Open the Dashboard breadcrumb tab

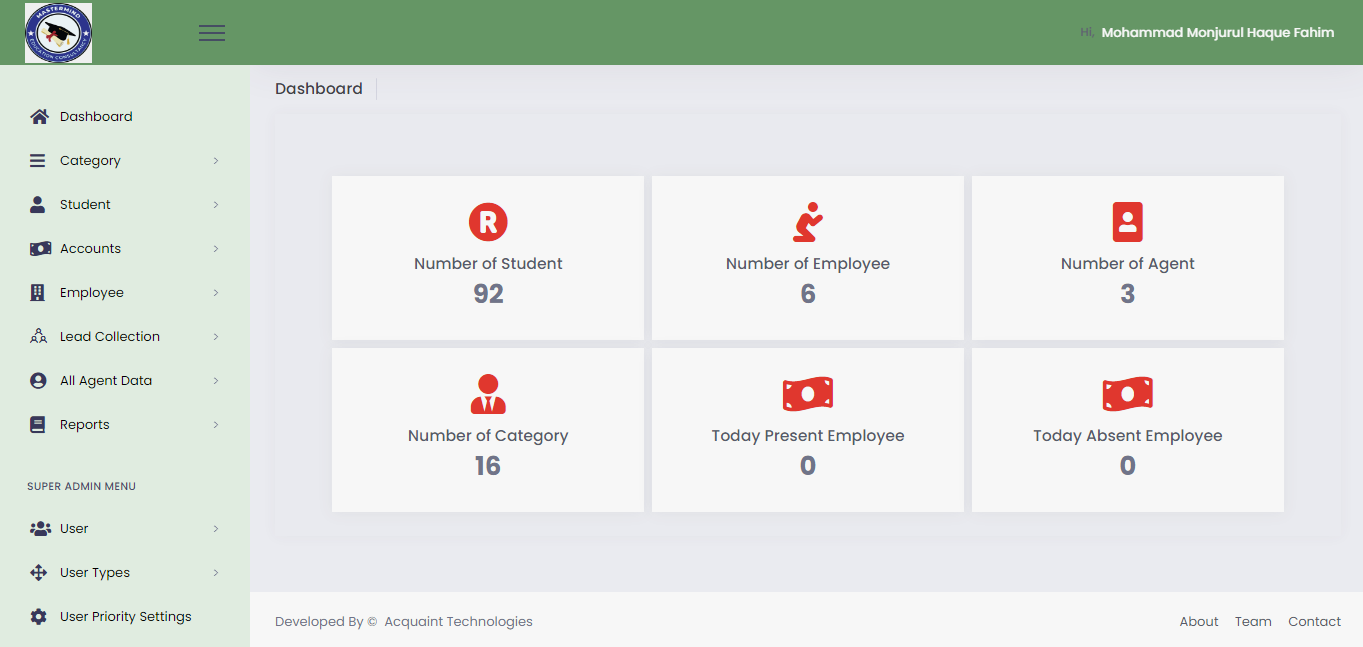(318, 88)
